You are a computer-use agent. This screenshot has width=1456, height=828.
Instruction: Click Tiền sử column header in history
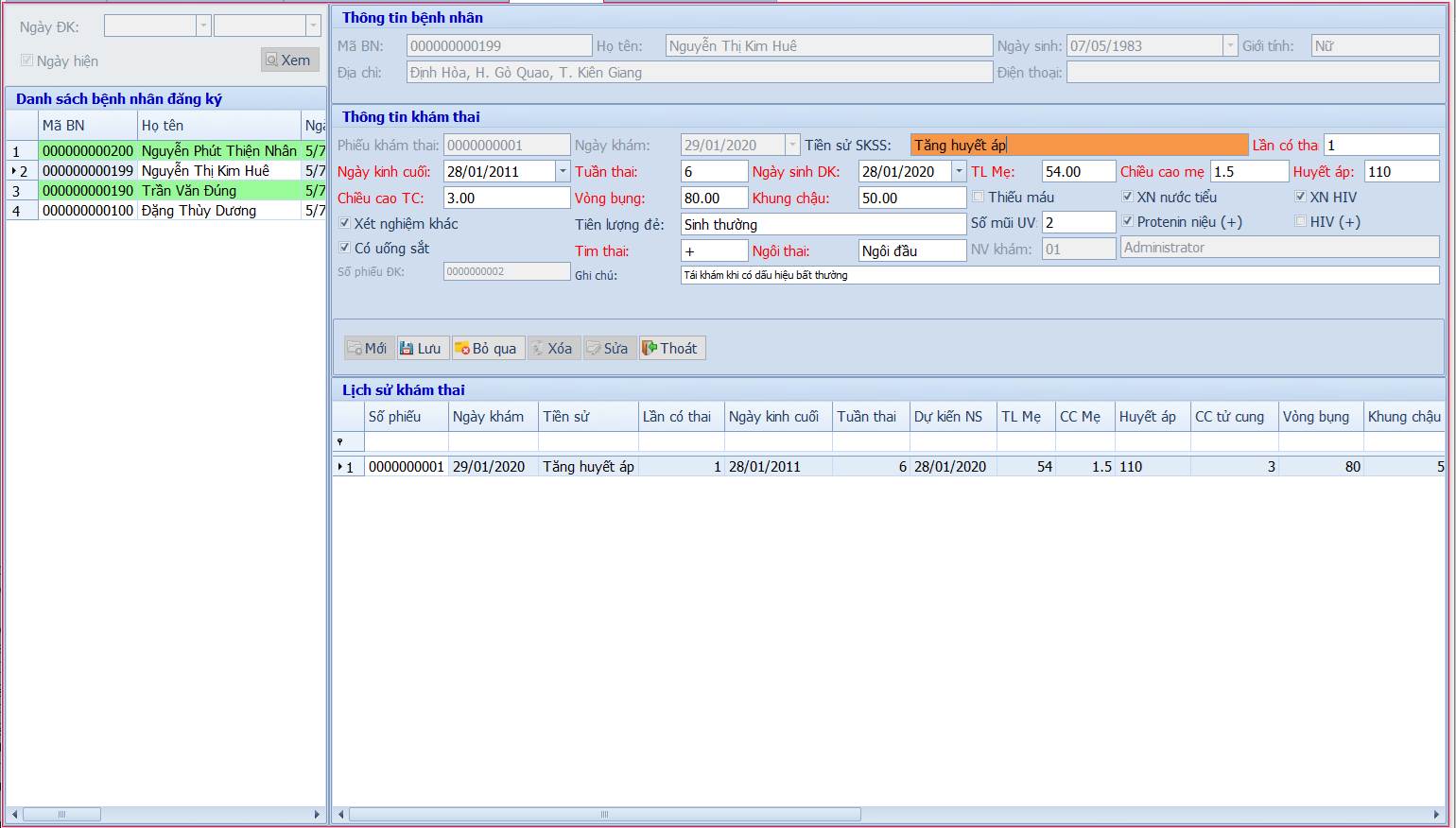pos(588,416)
